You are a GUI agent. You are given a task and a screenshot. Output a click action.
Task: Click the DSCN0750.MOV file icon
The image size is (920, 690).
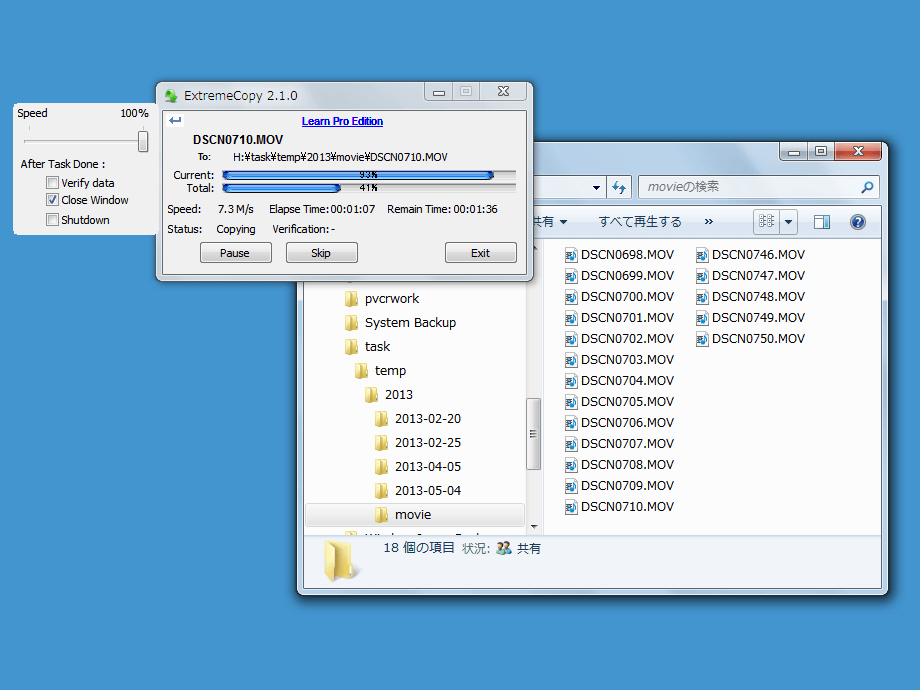tap(702, 339)
